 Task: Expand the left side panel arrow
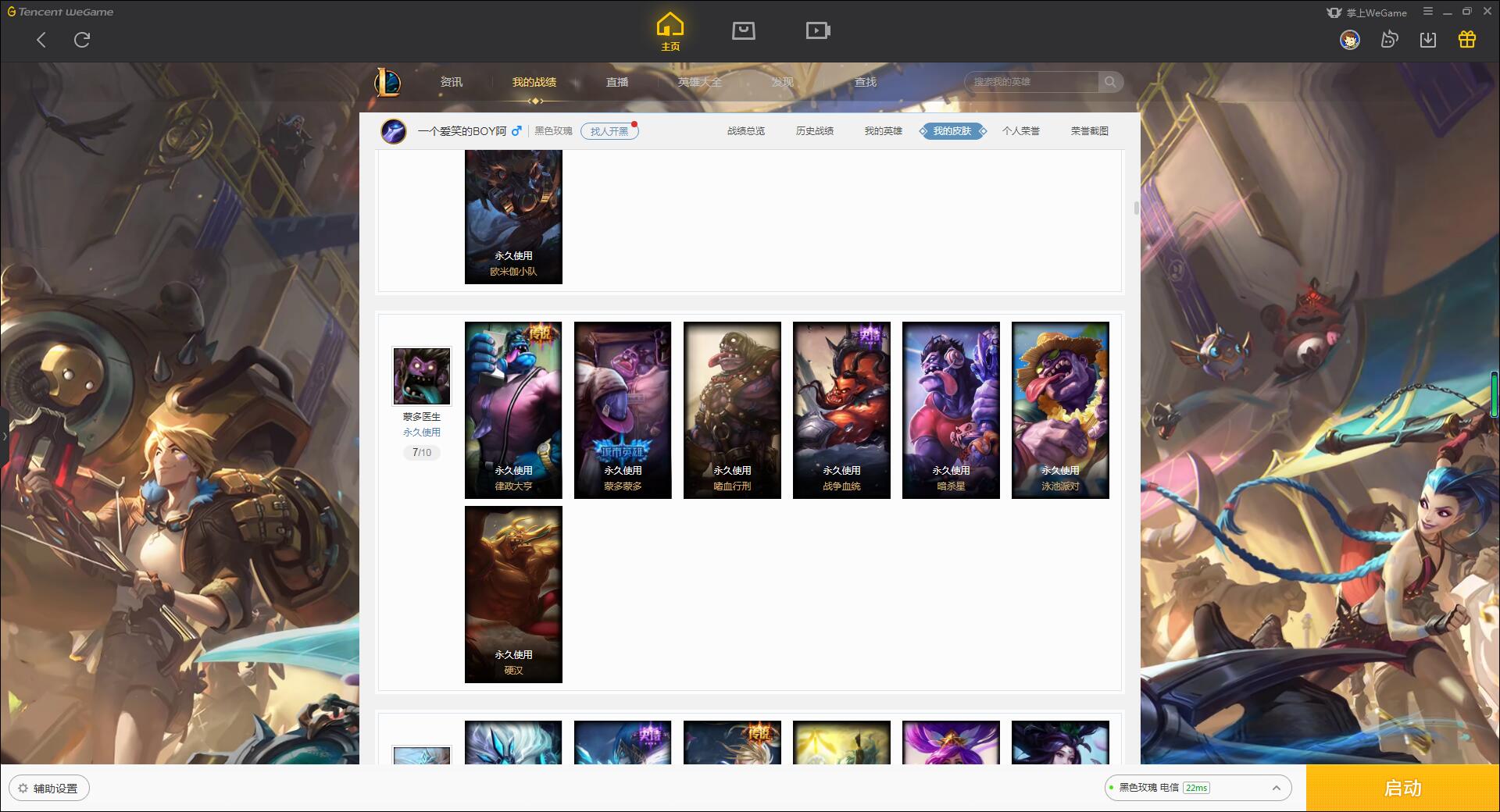(x=4, y=436)
